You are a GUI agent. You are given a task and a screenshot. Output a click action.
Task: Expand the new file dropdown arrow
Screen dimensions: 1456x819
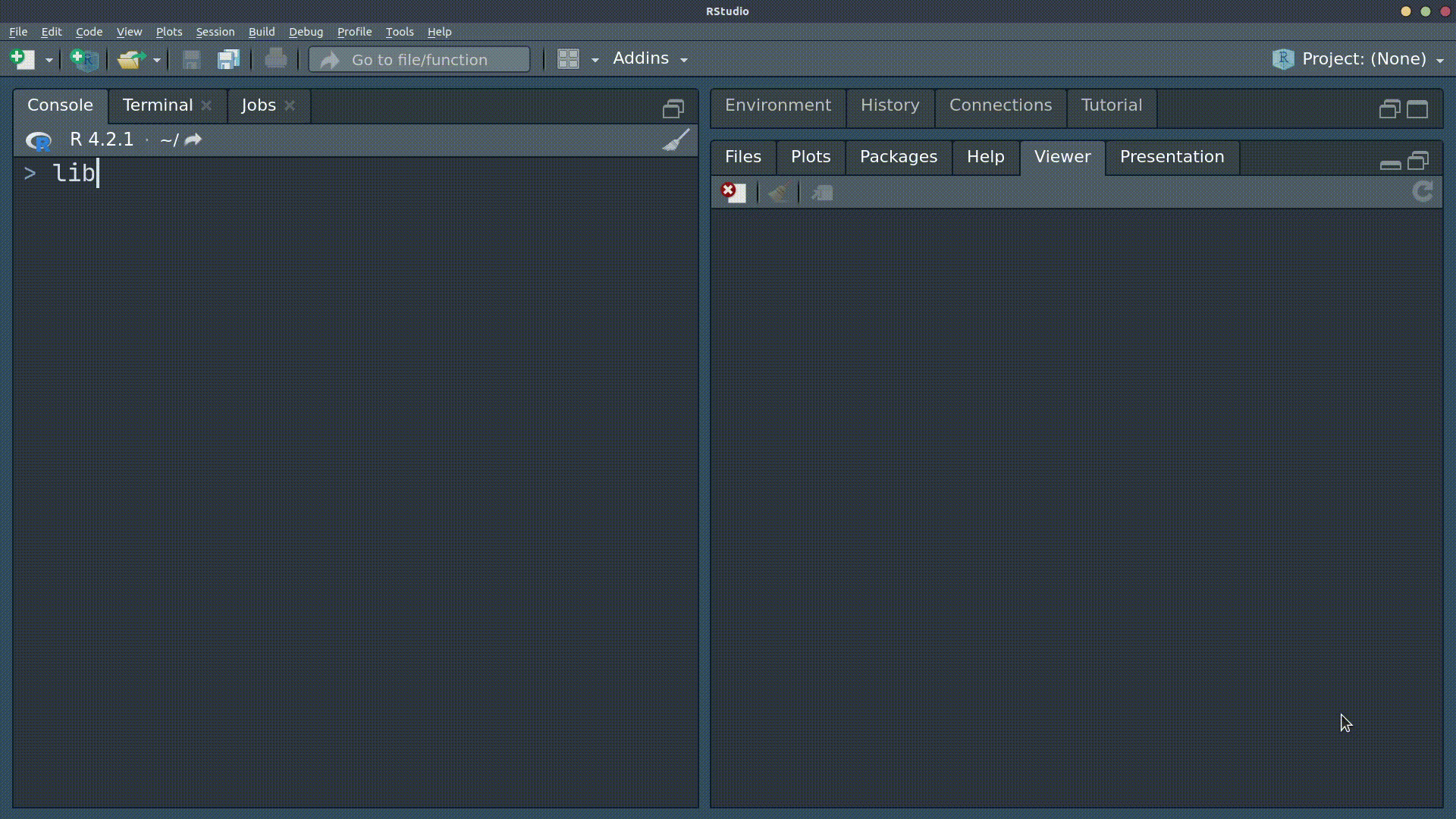48,59
